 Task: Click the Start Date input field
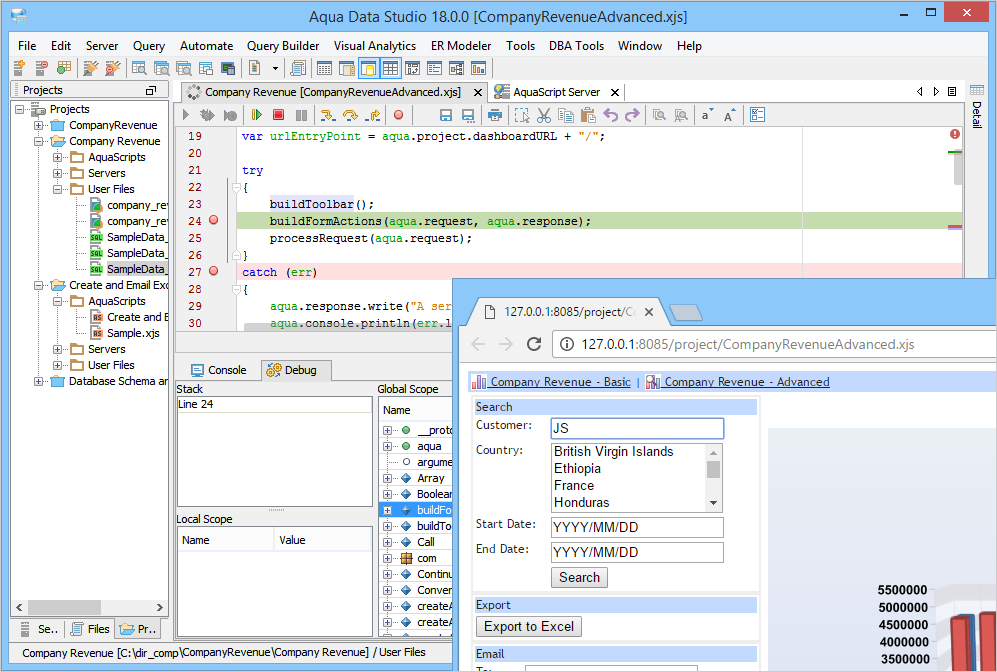pyautogui.click(x=637, y=527)
